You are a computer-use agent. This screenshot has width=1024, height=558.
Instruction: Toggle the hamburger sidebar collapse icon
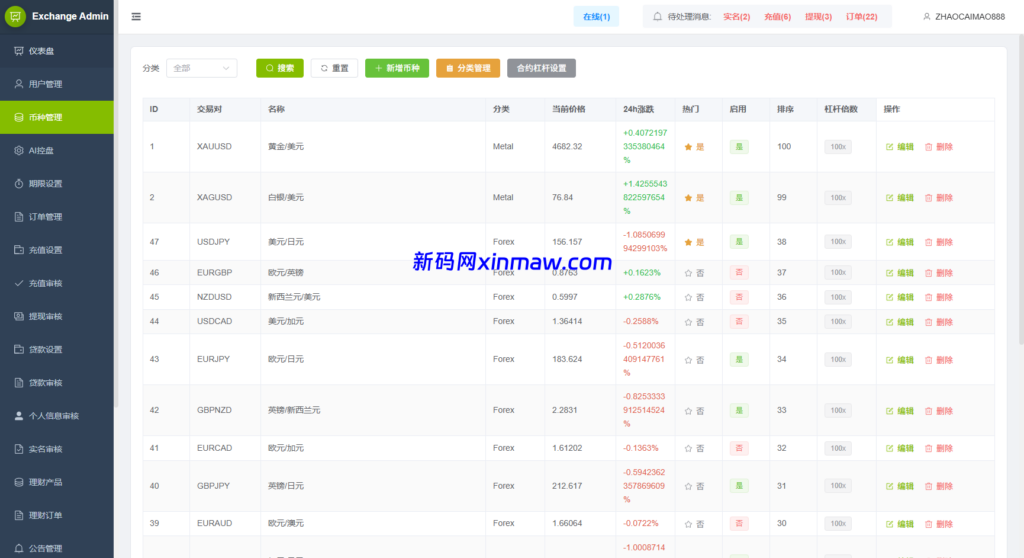click(x=136, y=16)
